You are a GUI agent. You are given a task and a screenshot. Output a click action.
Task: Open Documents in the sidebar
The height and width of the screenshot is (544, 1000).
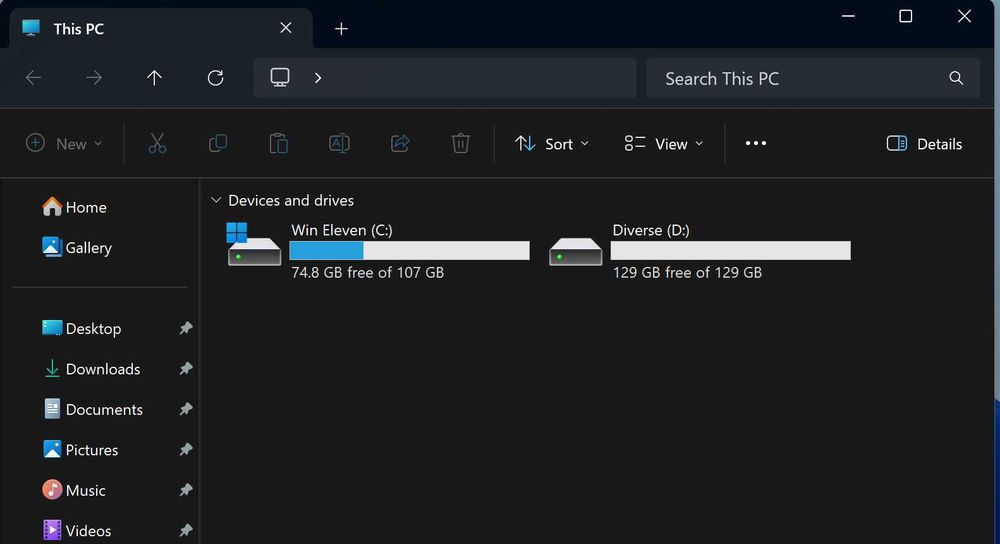(92, 409)
